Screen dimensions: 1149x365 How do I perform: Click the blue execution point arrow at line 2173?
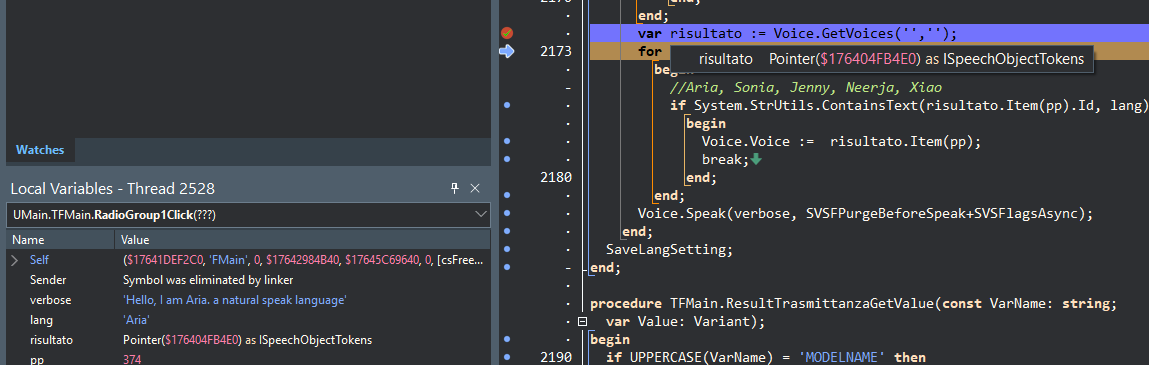coord(506,51)
